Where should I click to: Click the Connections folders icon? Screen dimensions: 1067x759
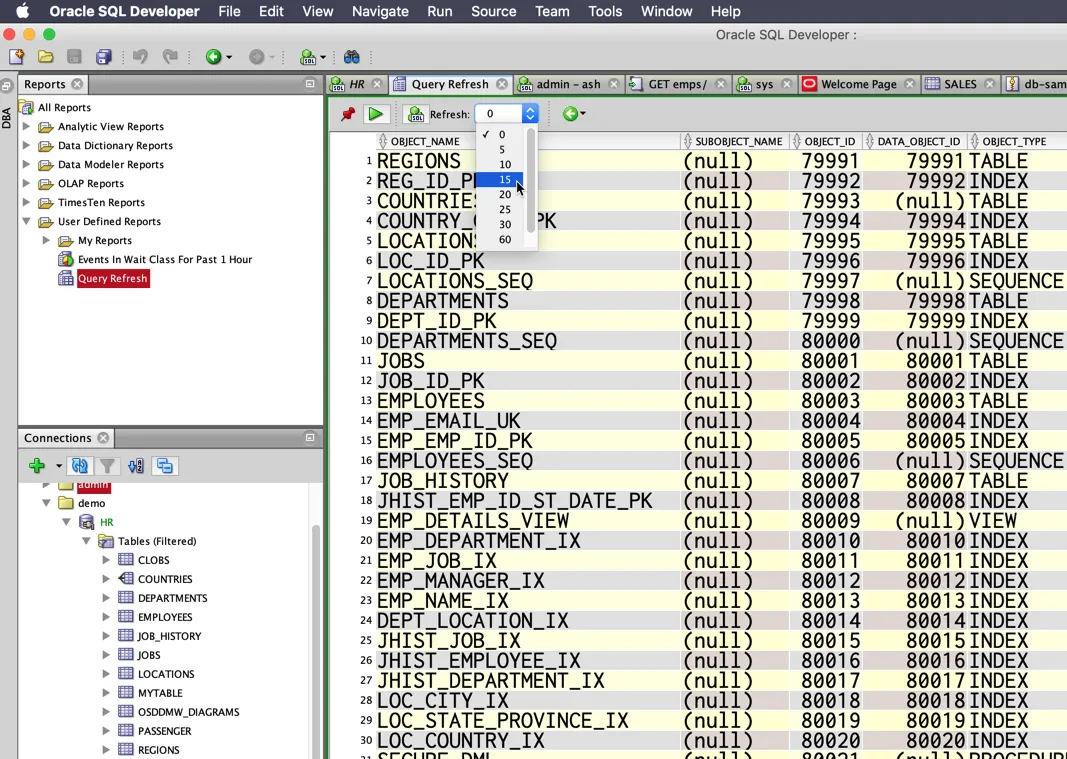[x=165, y=466]
